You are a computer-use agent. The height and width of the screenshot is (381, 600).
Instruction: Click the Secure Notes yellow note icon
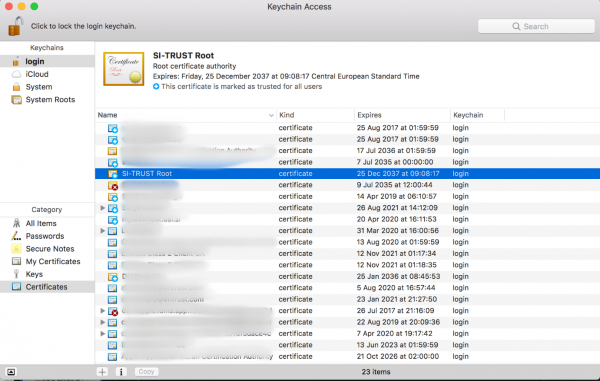point(16,249)
